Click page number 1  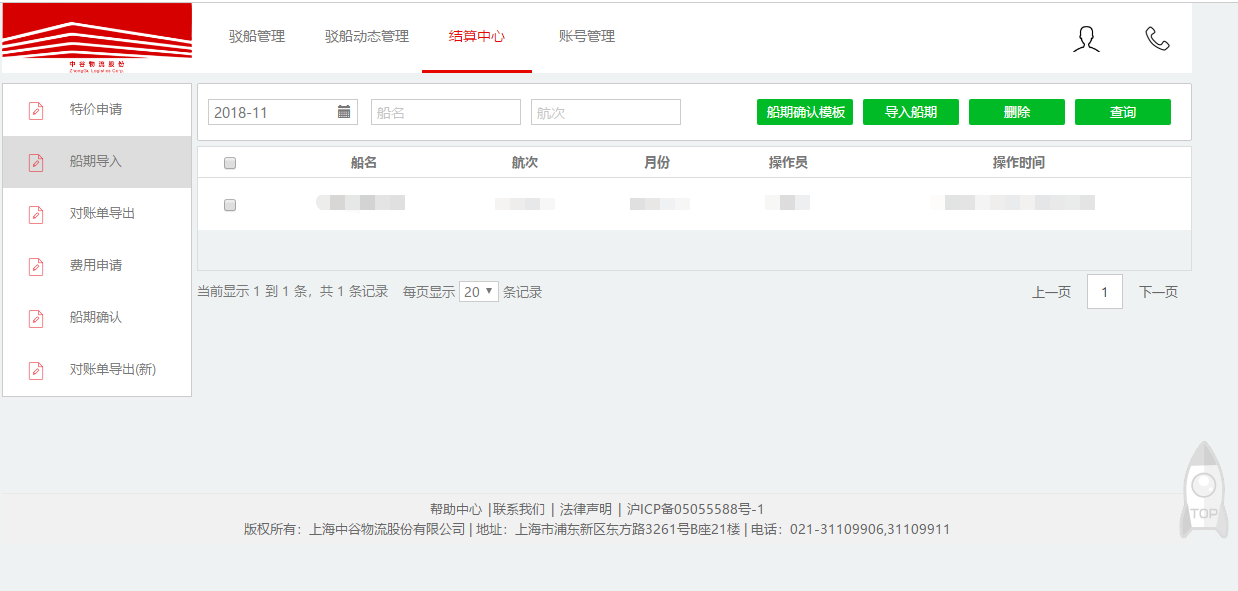point(1105,292)
